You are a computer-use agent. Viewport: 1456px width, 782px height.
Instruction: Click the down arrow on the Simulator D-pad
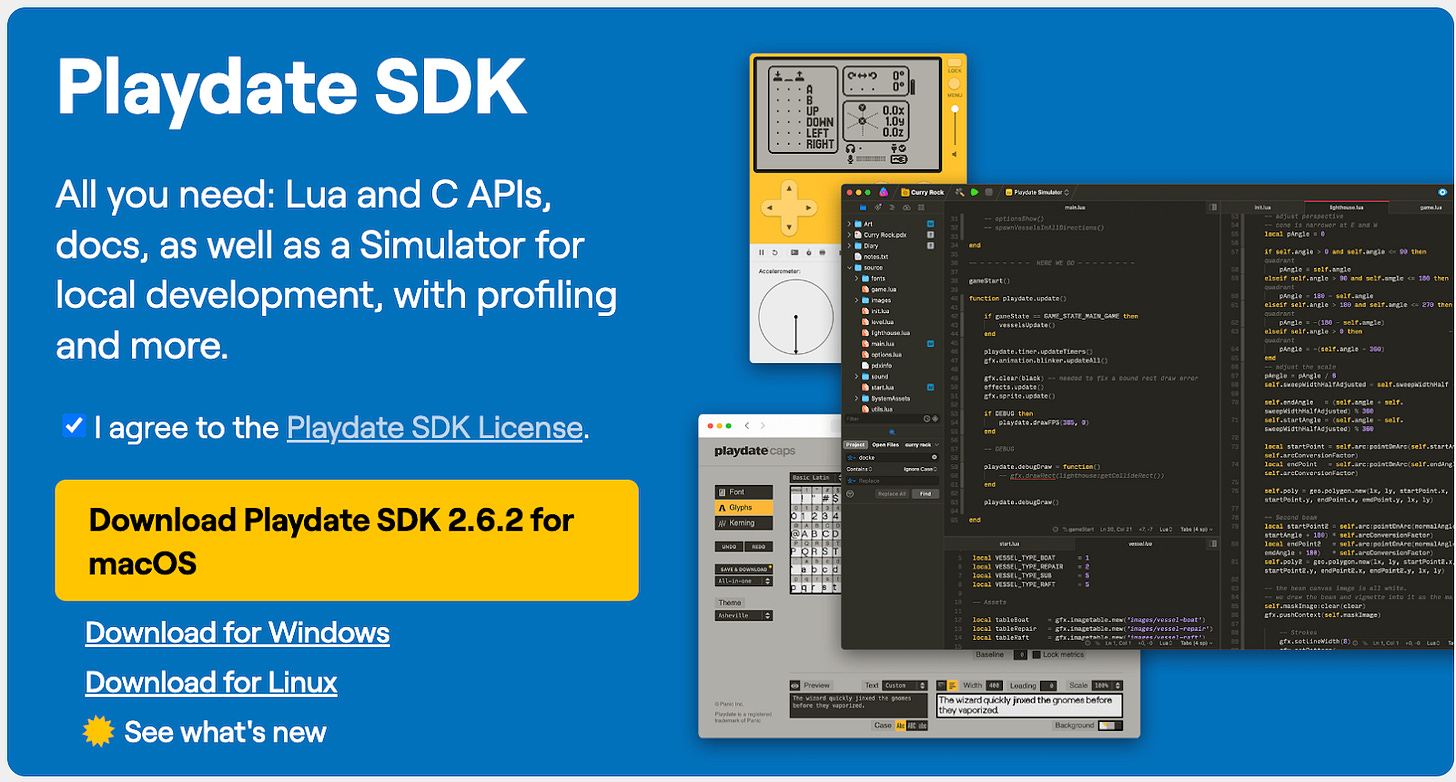tap(789, 226)
